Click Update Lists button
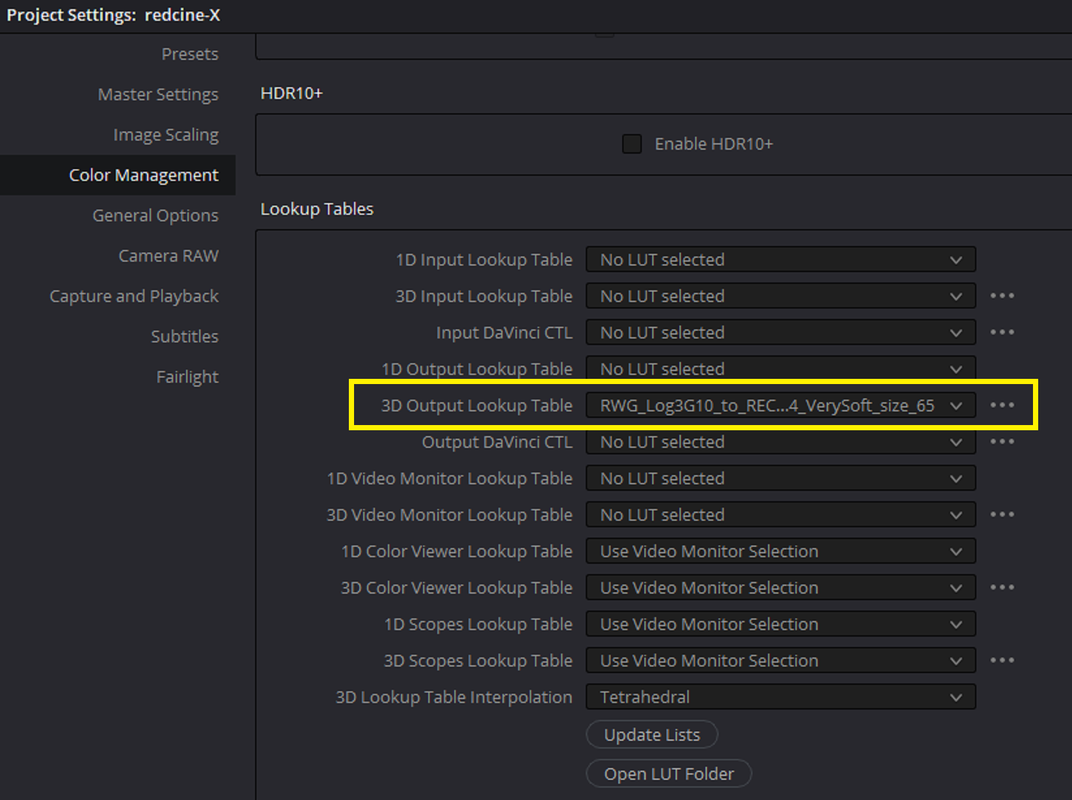This screenshot has width=1072, height=800. coord(652,734)
